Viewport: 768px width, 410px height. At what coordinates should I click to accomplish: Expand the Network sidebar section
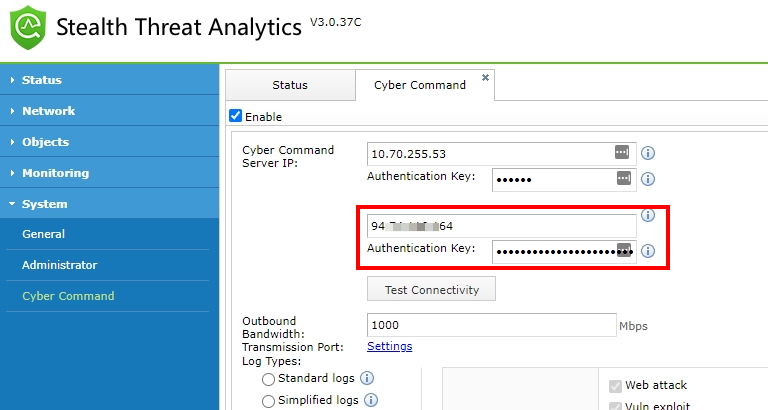point(109,111)
